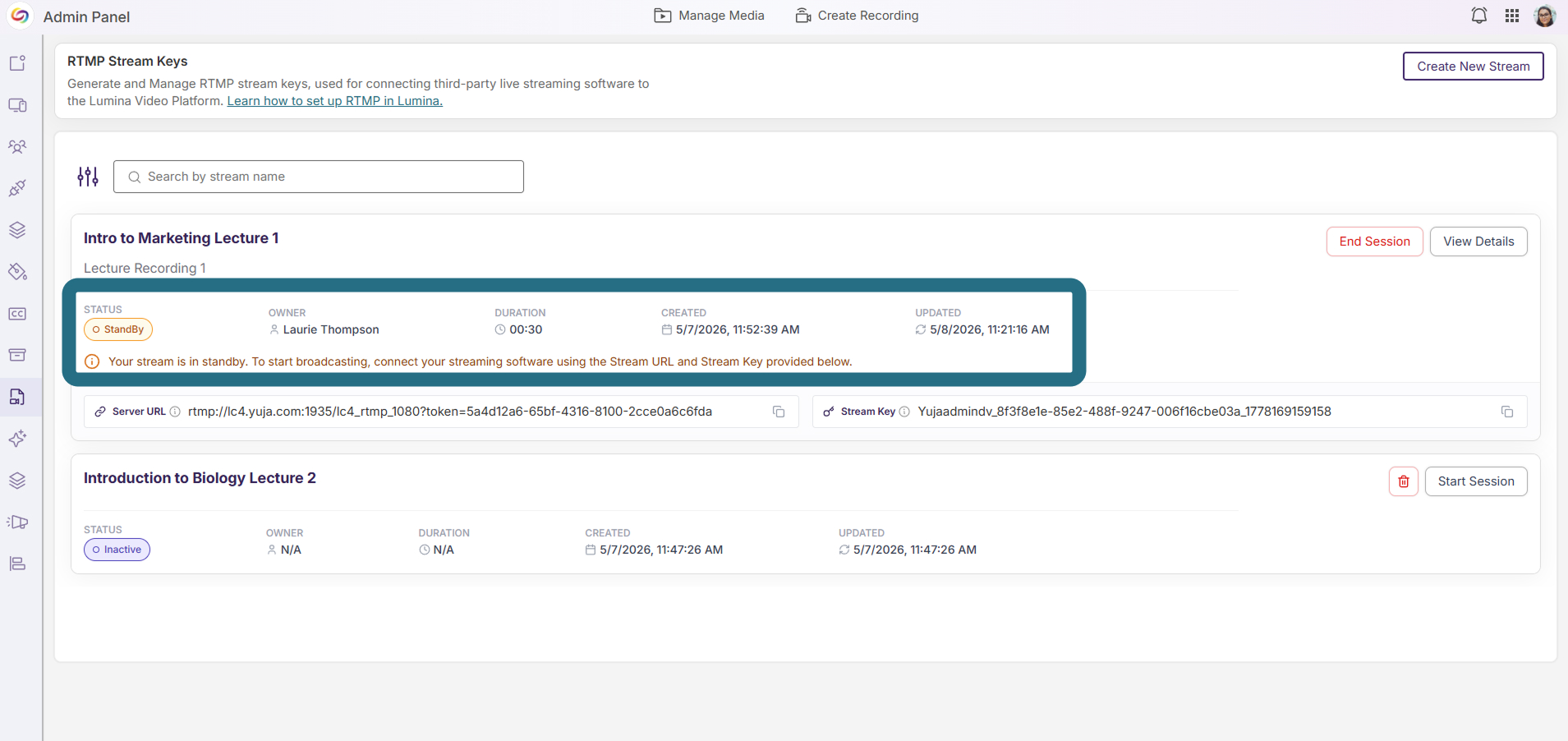
Task: Open the paint bucket branding icon
Action: coord(17,272)
